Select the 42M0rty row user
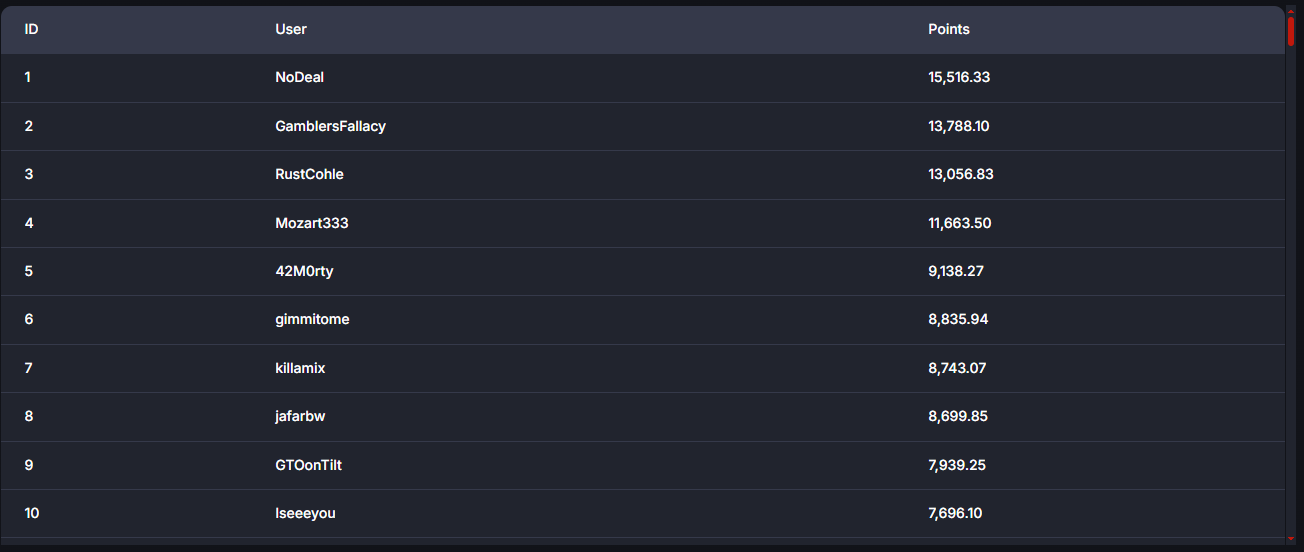The image size is (1304, 552). [x=304, y=271]
